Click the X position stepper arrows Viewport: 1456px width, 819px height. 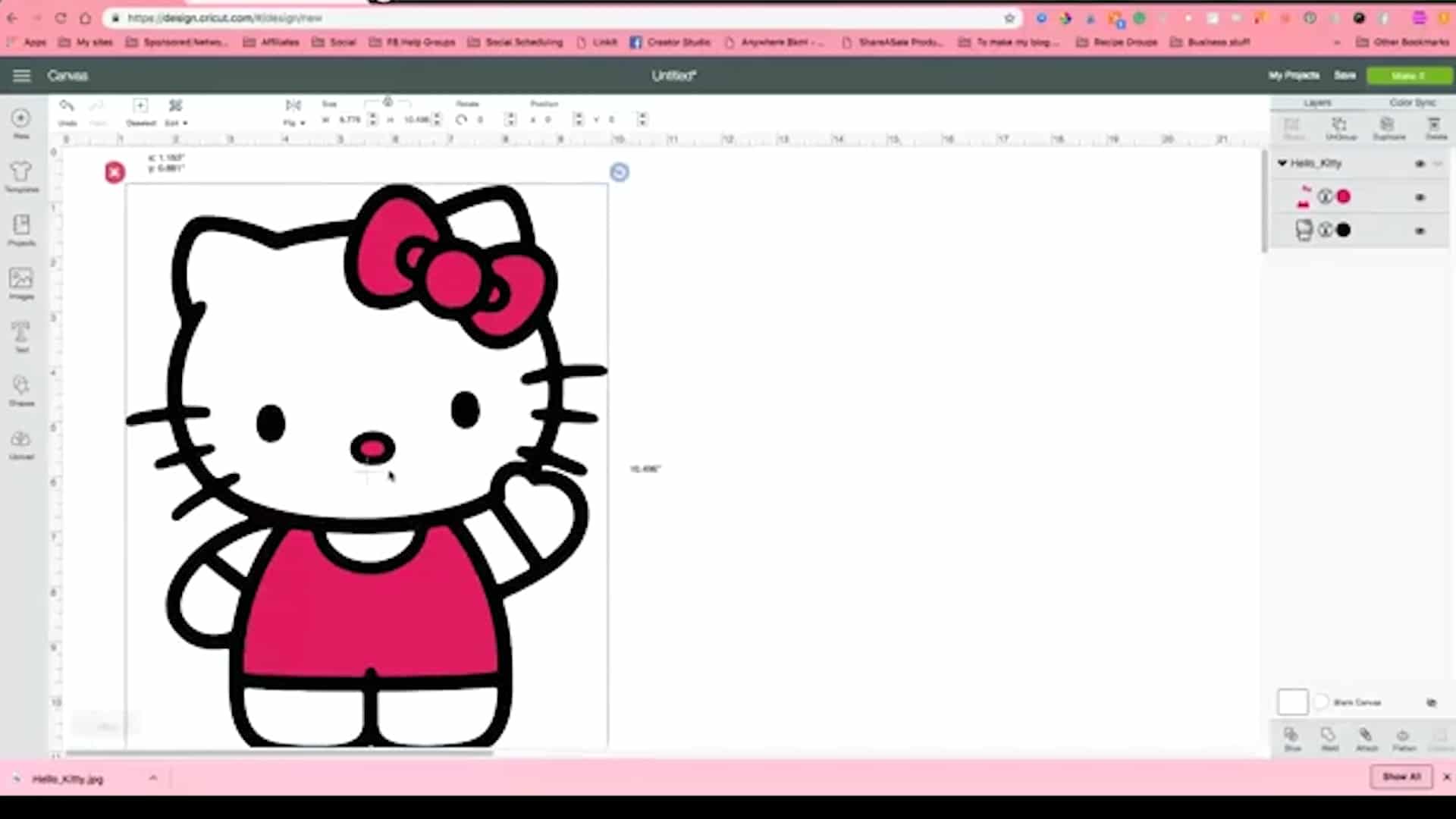click(x=579, y=119)
